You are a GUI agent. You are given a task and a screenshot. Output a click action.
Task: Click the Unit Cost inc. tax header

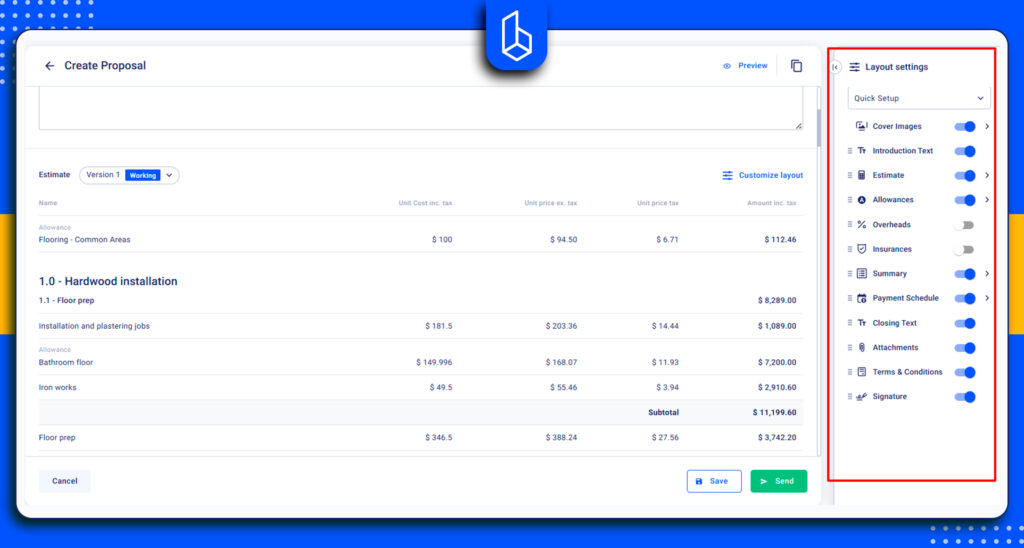pos(425,203)
